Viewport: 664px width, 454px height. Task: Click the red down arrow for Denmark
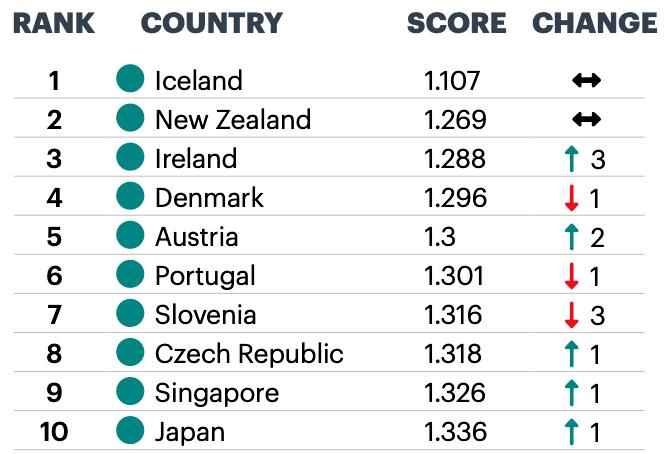[572, 198]
